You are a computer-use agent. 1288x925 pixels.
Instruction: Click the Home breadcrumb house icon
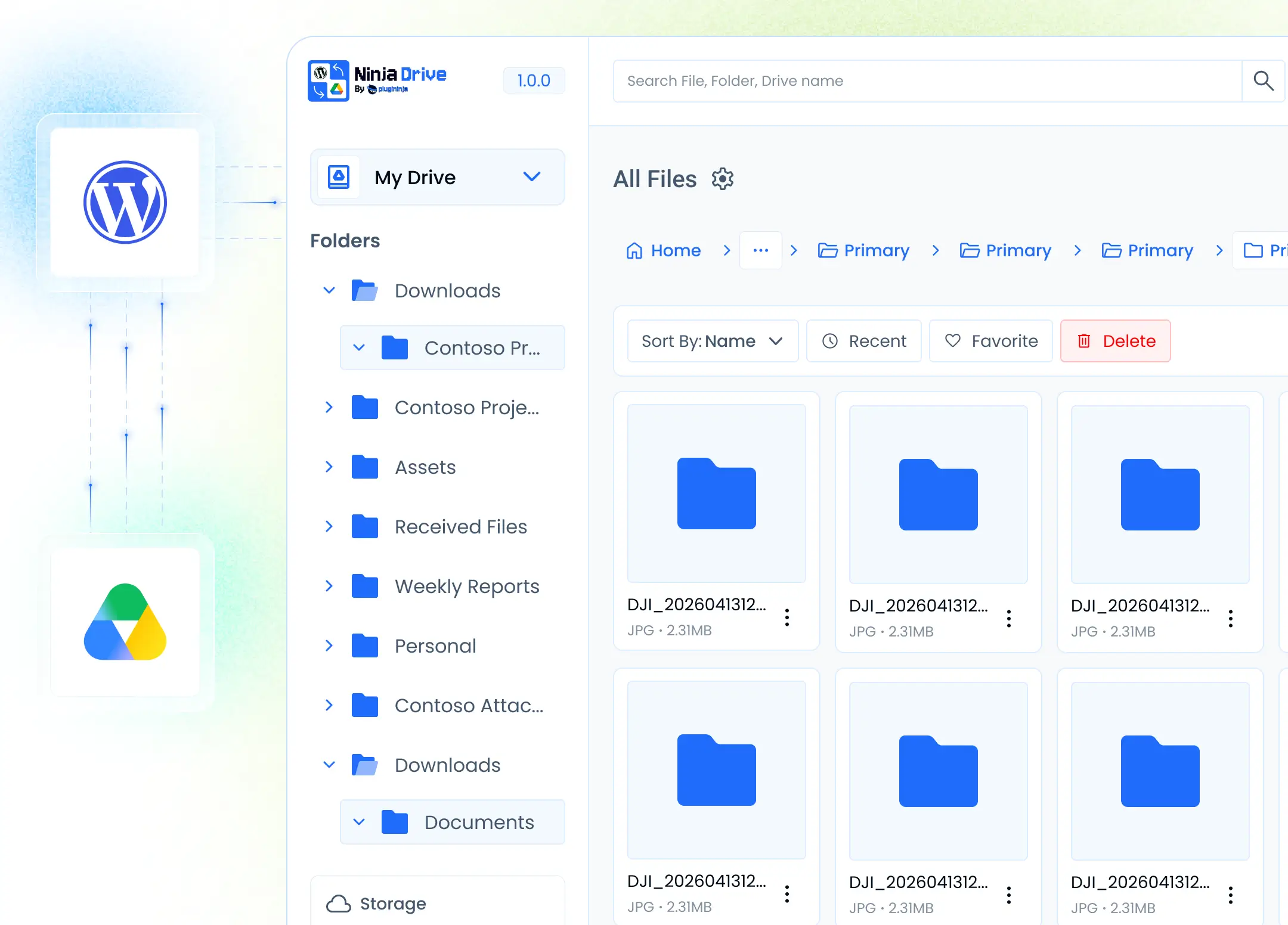(634, 250)
